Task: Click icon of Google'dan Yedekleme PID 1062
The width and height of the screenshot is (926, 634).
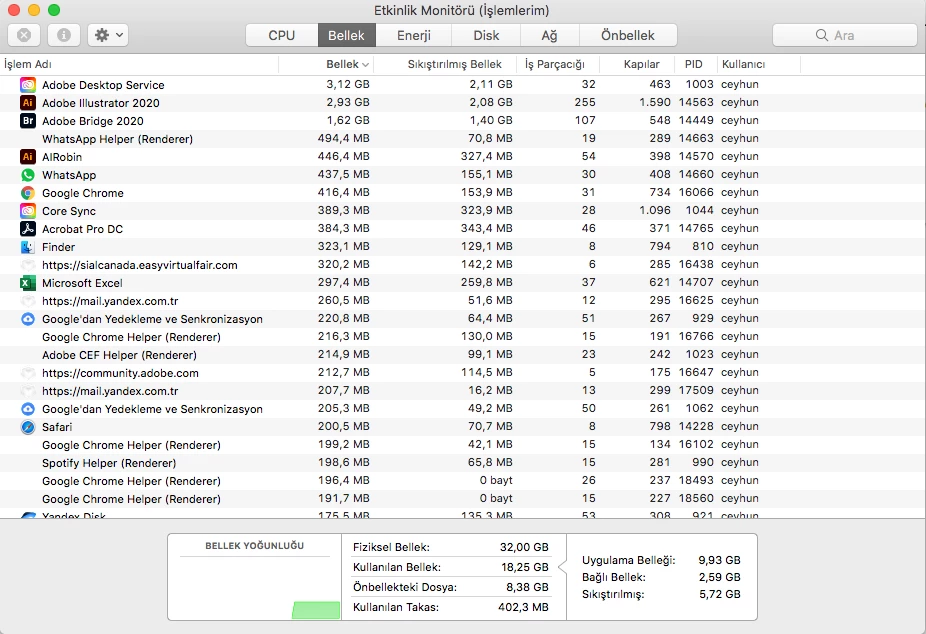Action: [x=28, y=409]
